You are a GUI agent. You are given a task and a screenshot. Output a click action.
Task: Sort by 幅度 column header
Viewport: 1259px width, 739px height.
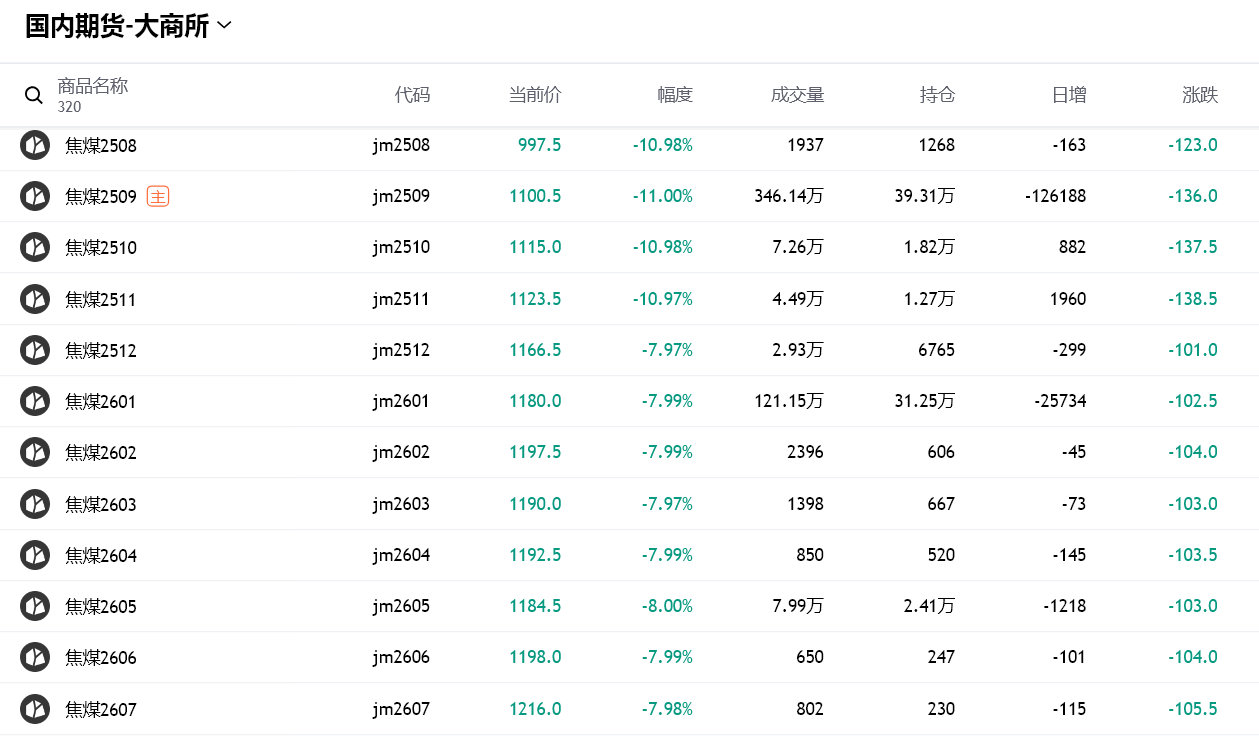(x=675, y=95)
